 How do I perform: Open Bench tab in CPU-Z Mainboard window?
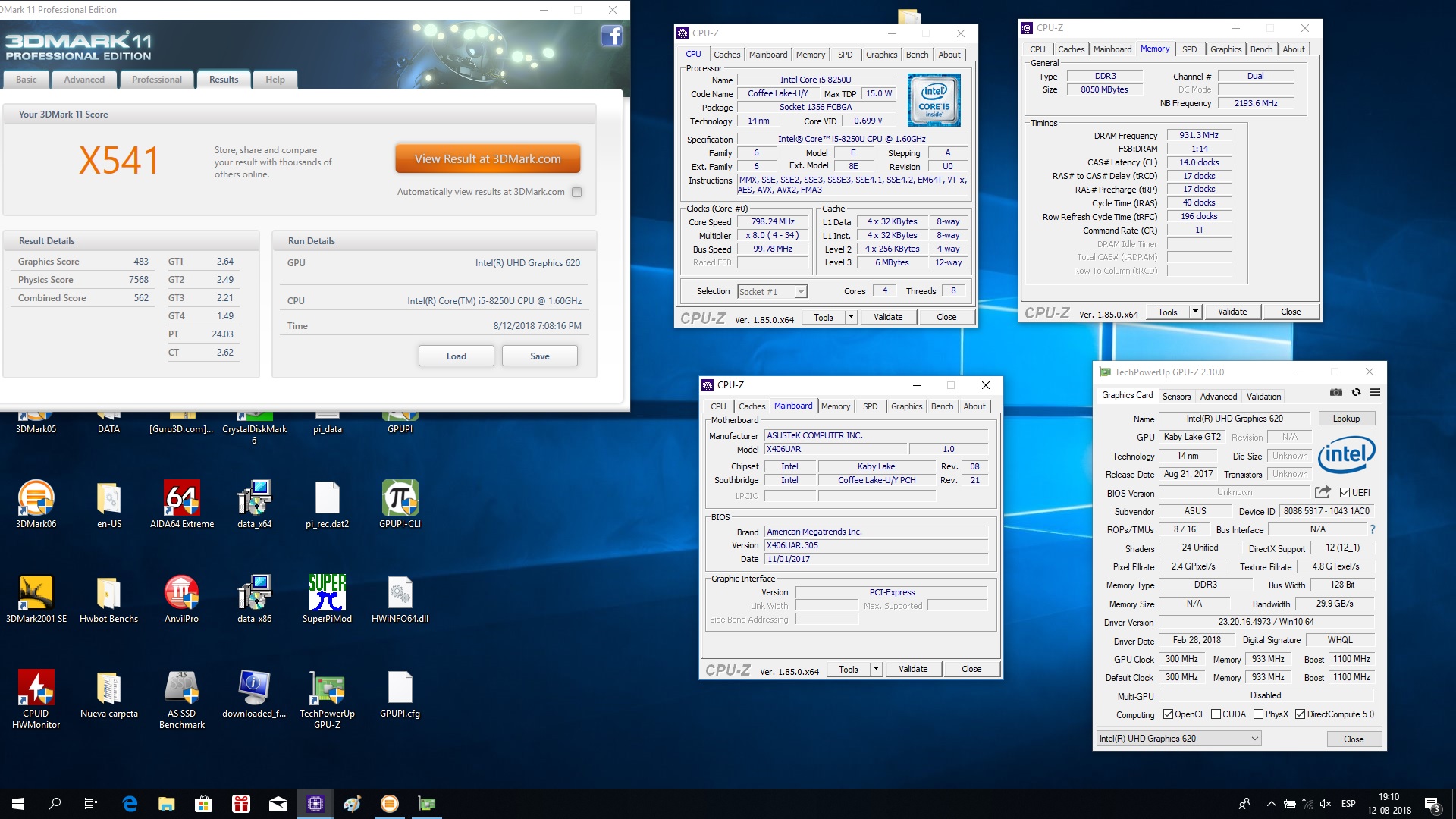pos(942,406)
